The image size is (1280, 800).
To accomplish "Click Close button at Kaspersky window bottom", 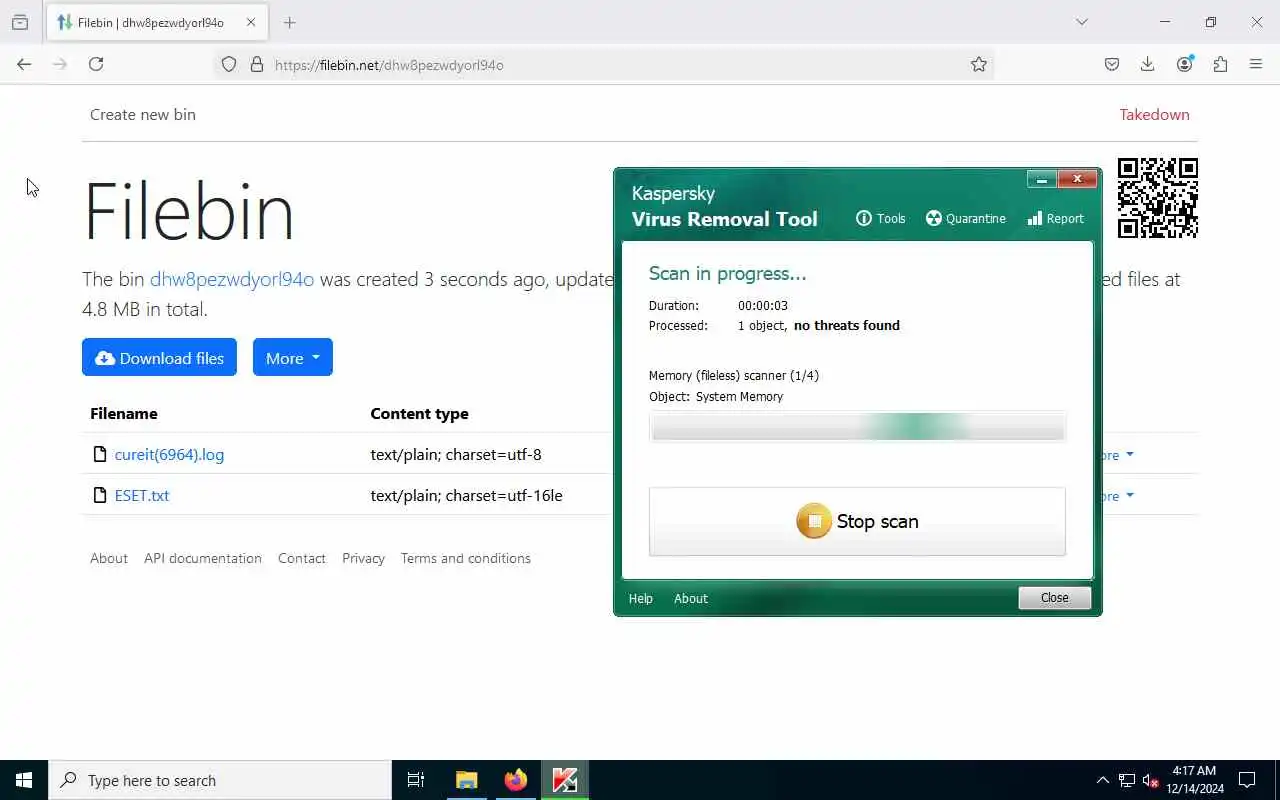I will (x=1054, y=597).
